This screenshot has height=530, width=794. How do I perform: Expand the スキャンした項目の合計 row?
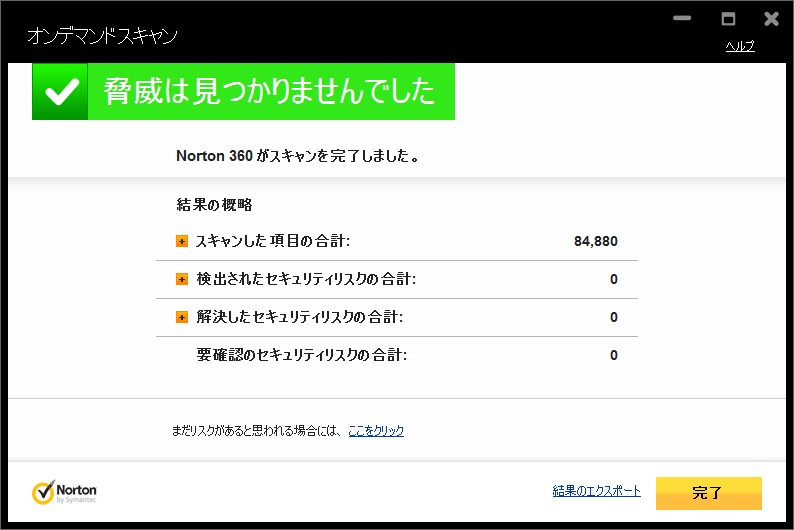pos(182,241)
